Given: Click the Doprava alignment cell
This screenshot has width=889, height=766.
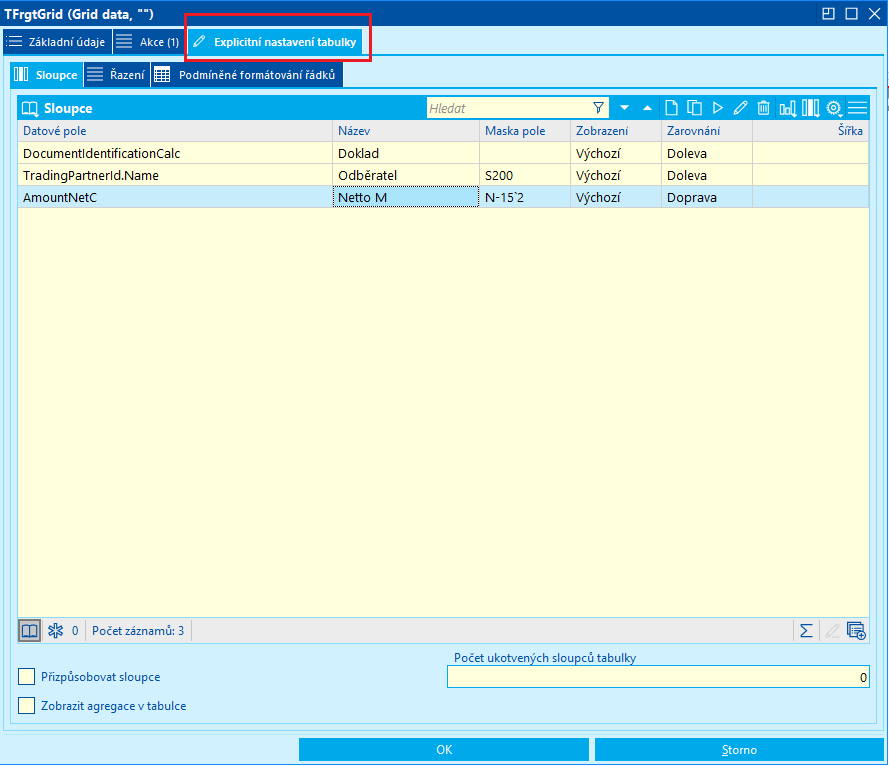Looking at the screenshot, I should (x=707, y=197).
